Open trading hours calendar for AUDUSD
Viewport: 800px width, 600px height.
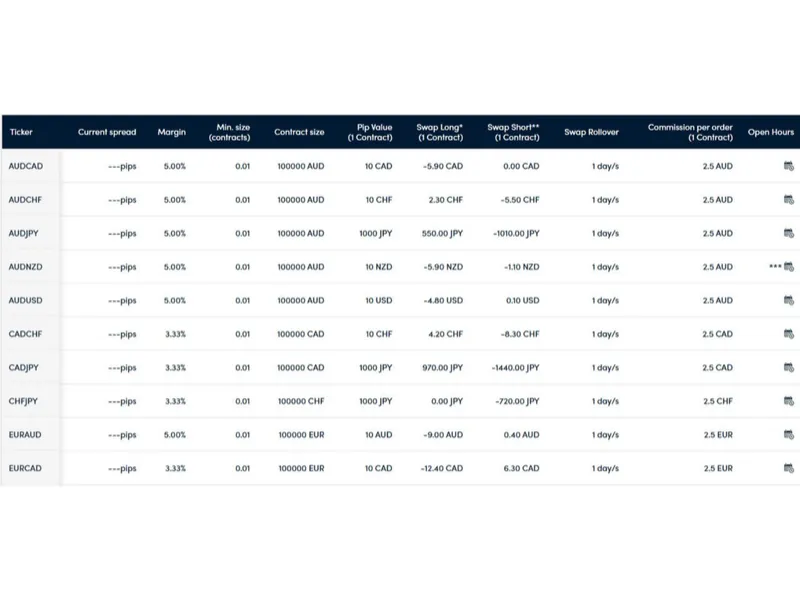pos(789,301)
